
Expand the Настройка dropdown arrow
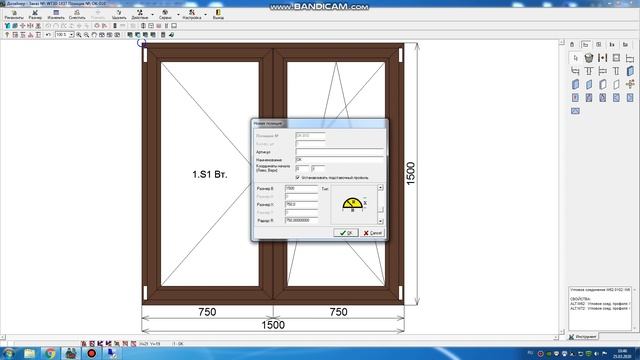coord(205,15)
